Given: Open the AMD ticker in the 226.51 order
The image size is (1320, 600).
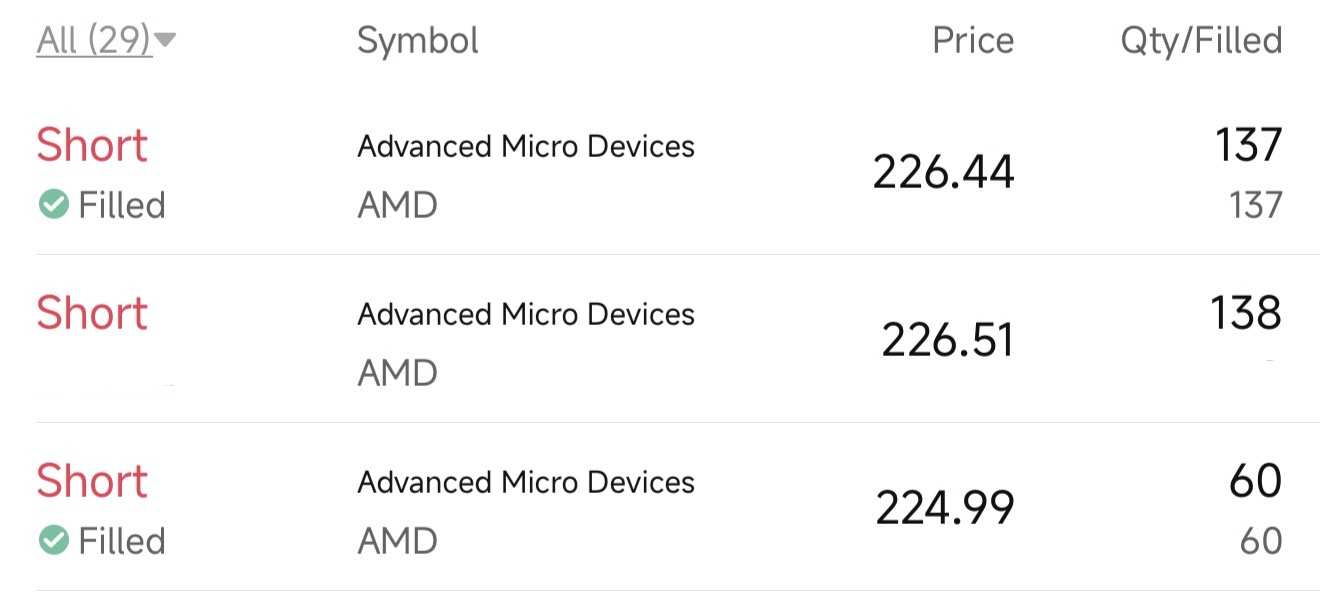Looking at the screenshot, I should click(x=397, y=373).
